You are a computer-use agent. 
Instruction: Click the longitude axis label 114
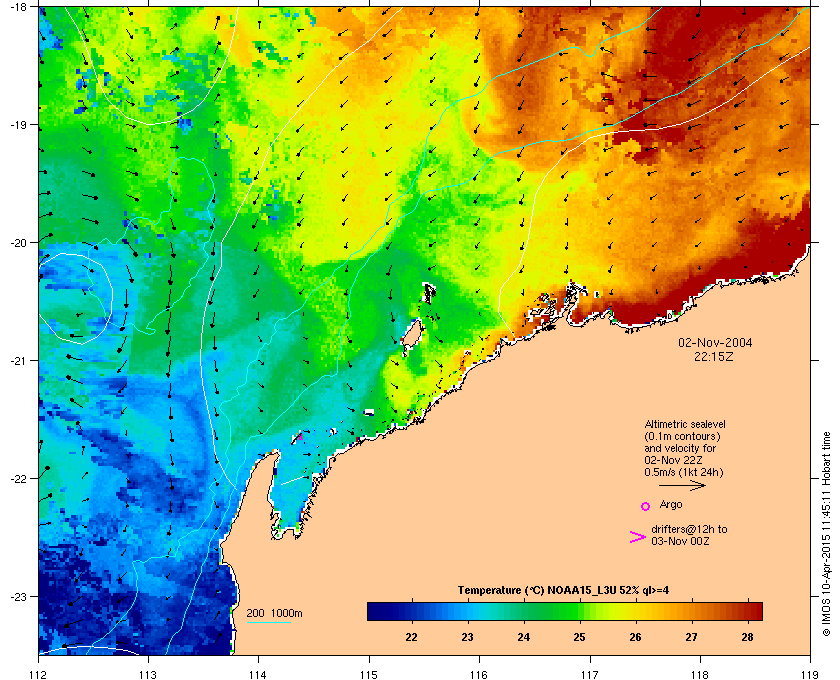(258, 674)
